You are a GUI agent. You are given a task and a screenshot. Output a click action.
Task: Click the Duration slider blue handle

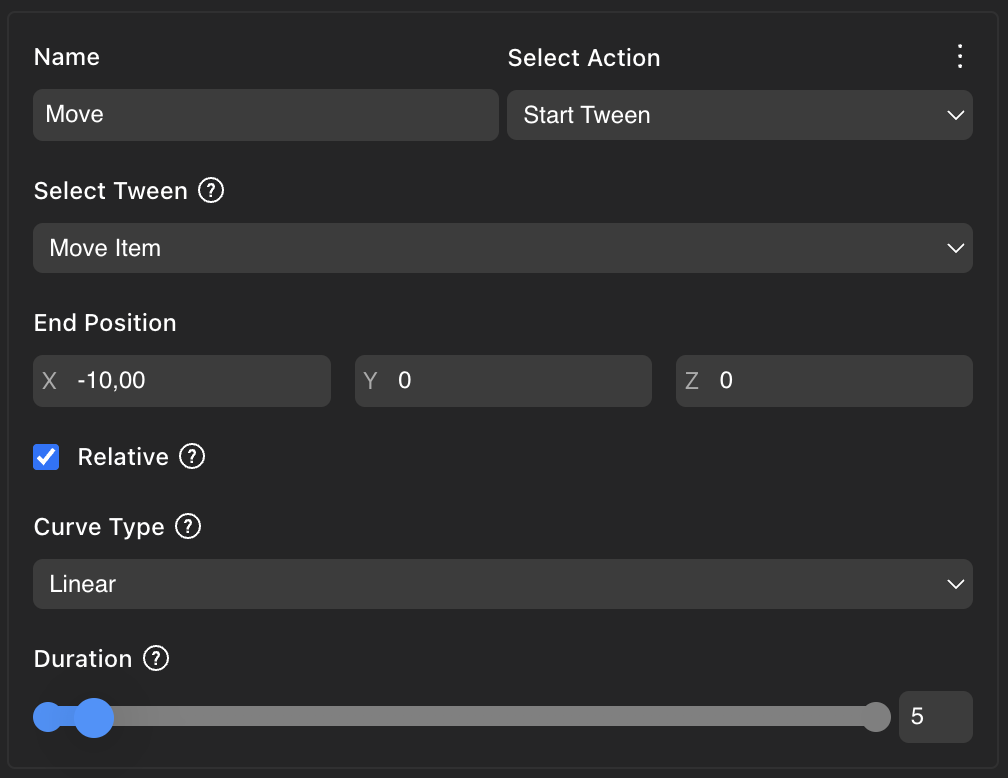[x=94, y=717]
